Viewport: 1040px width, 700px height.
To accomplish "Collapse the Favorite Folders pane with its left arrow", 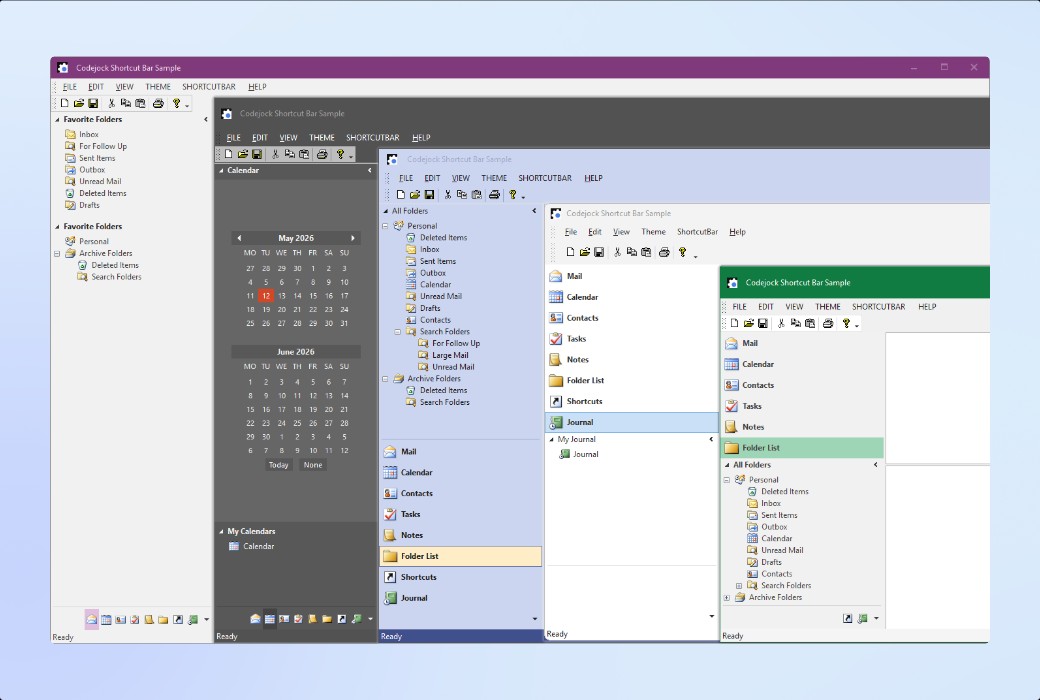I will (206, 119).
